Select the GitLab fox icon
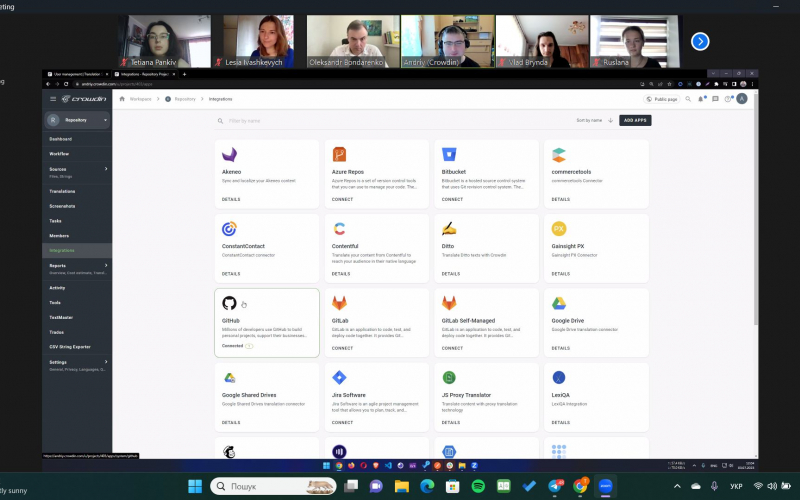This screenshot has height=500, width=800. 339,303
